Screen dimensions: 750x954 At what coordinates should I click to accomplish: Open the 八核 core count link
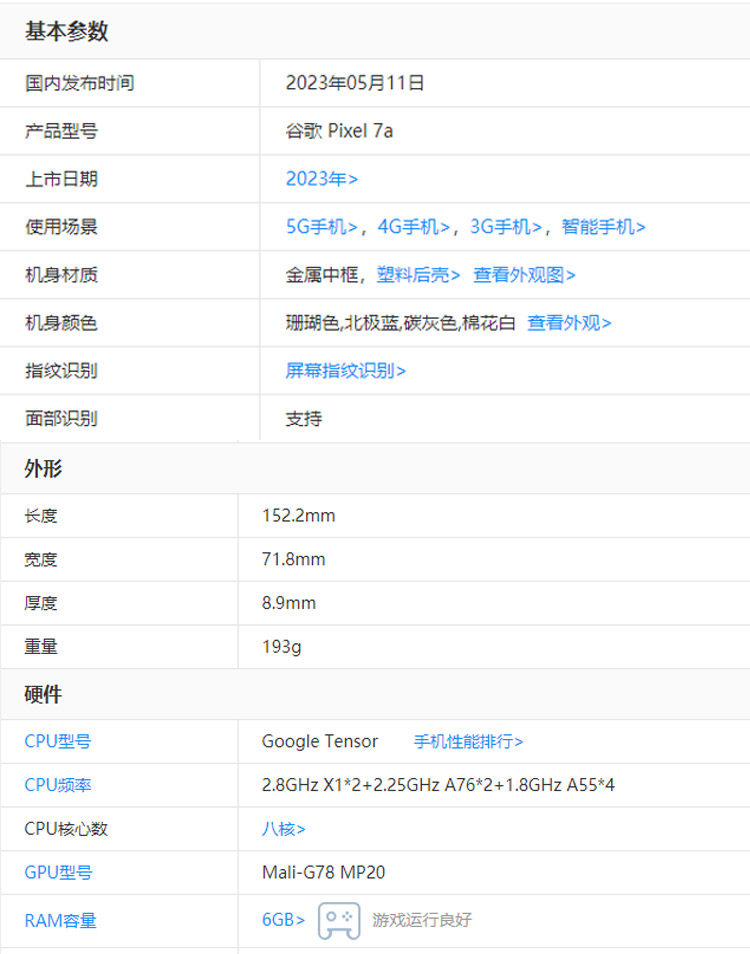283,829
